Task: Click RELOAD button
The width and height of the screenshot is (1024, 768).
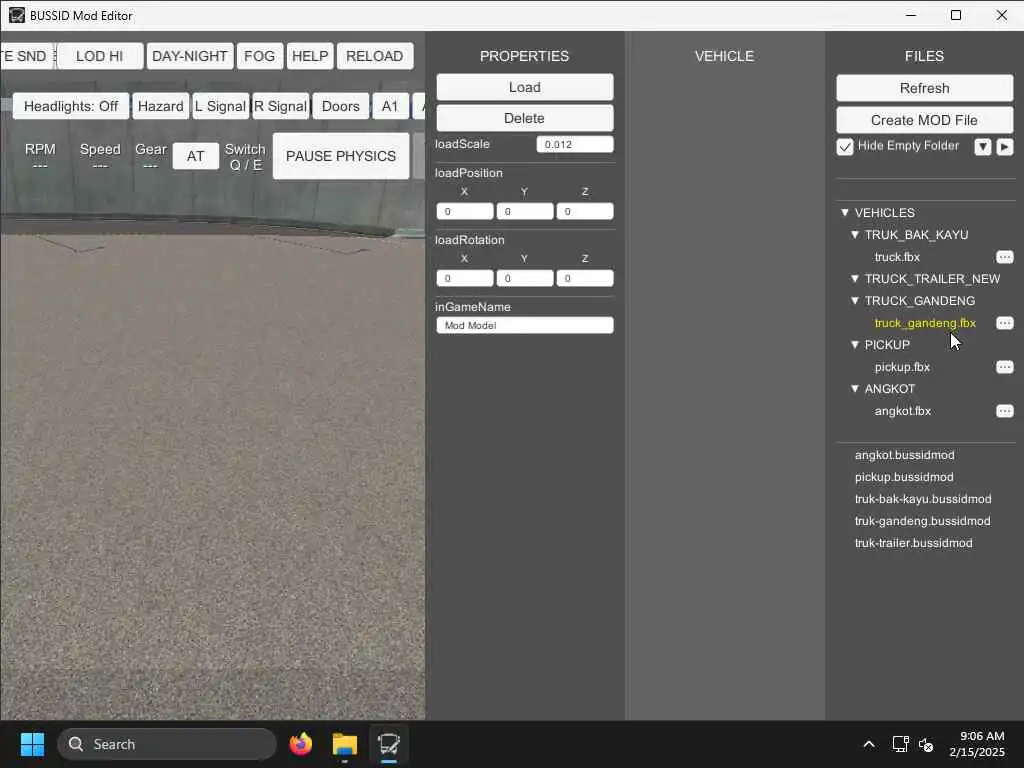Action: click(x=374, y=56)
